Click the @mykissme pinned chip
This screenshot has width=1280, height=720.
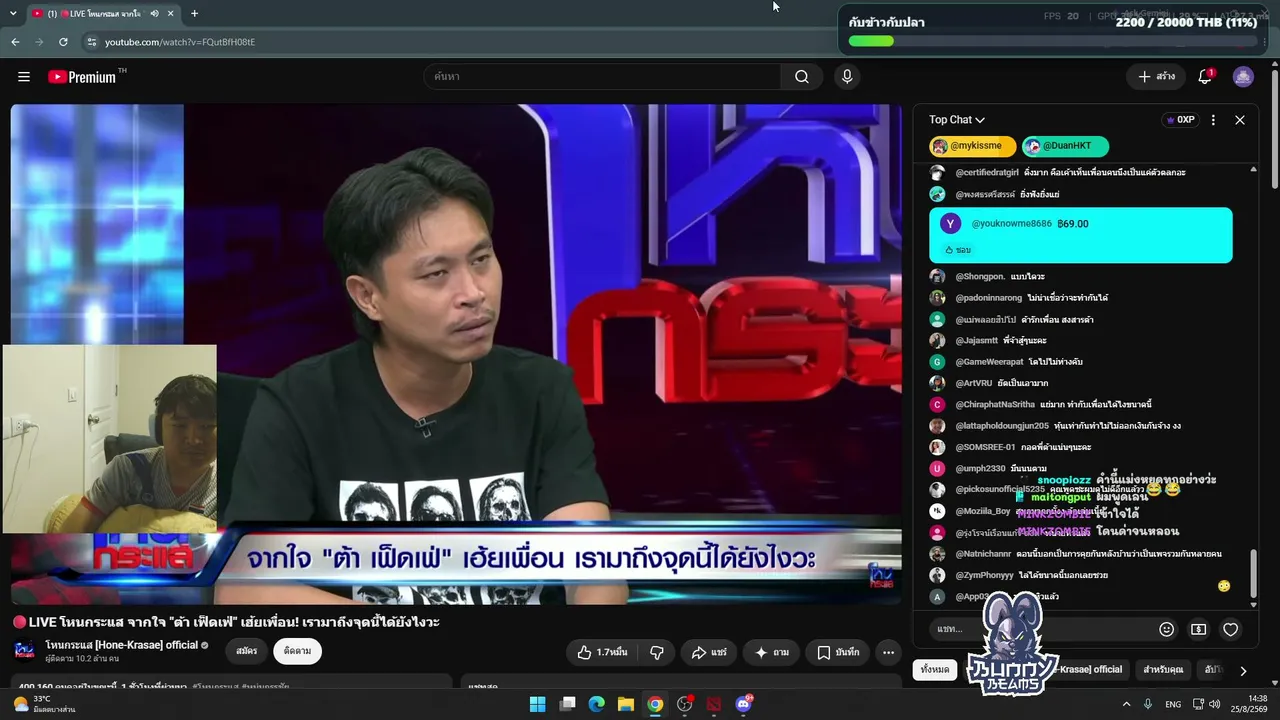pyautogui.click(x=972, y=146)
